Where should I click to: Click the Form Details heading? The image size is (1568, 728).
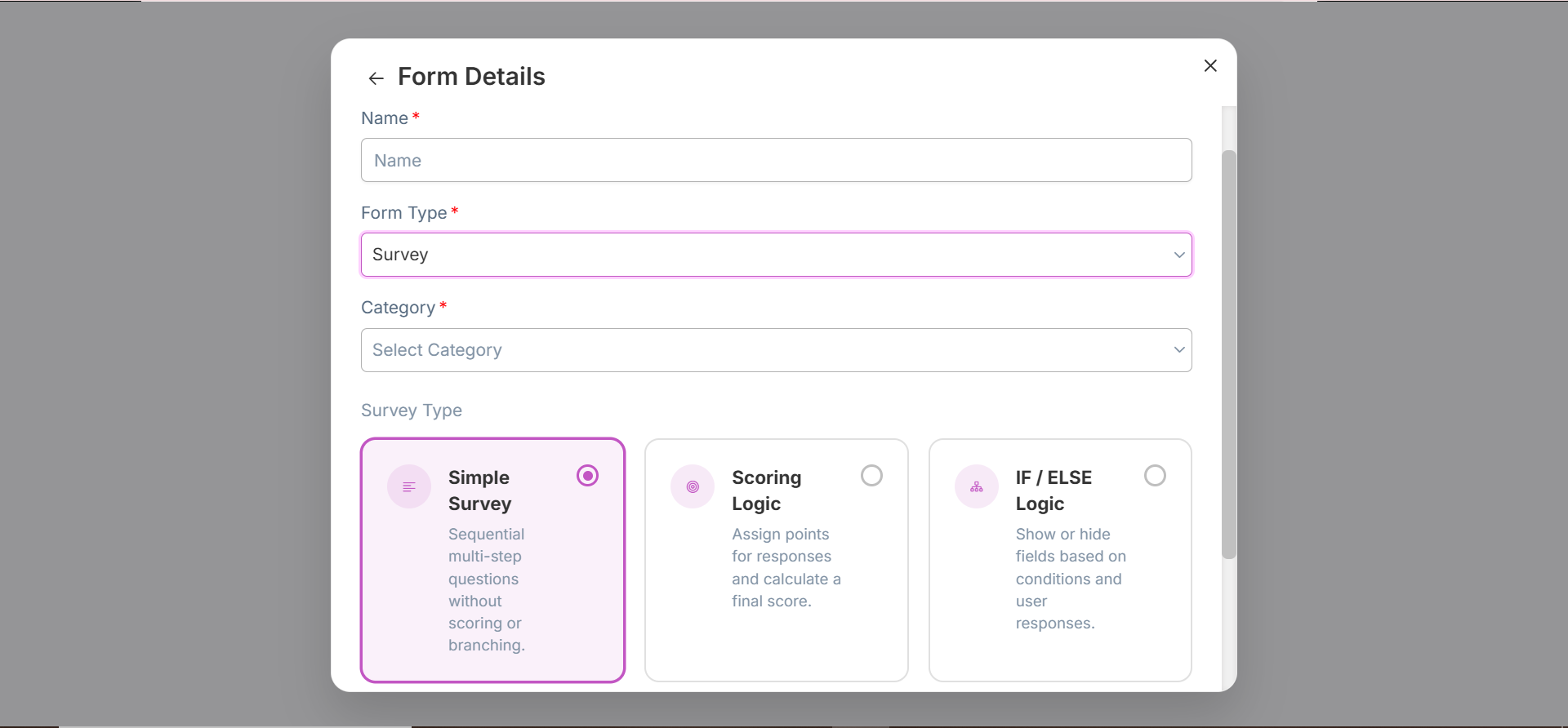[471, 77]
